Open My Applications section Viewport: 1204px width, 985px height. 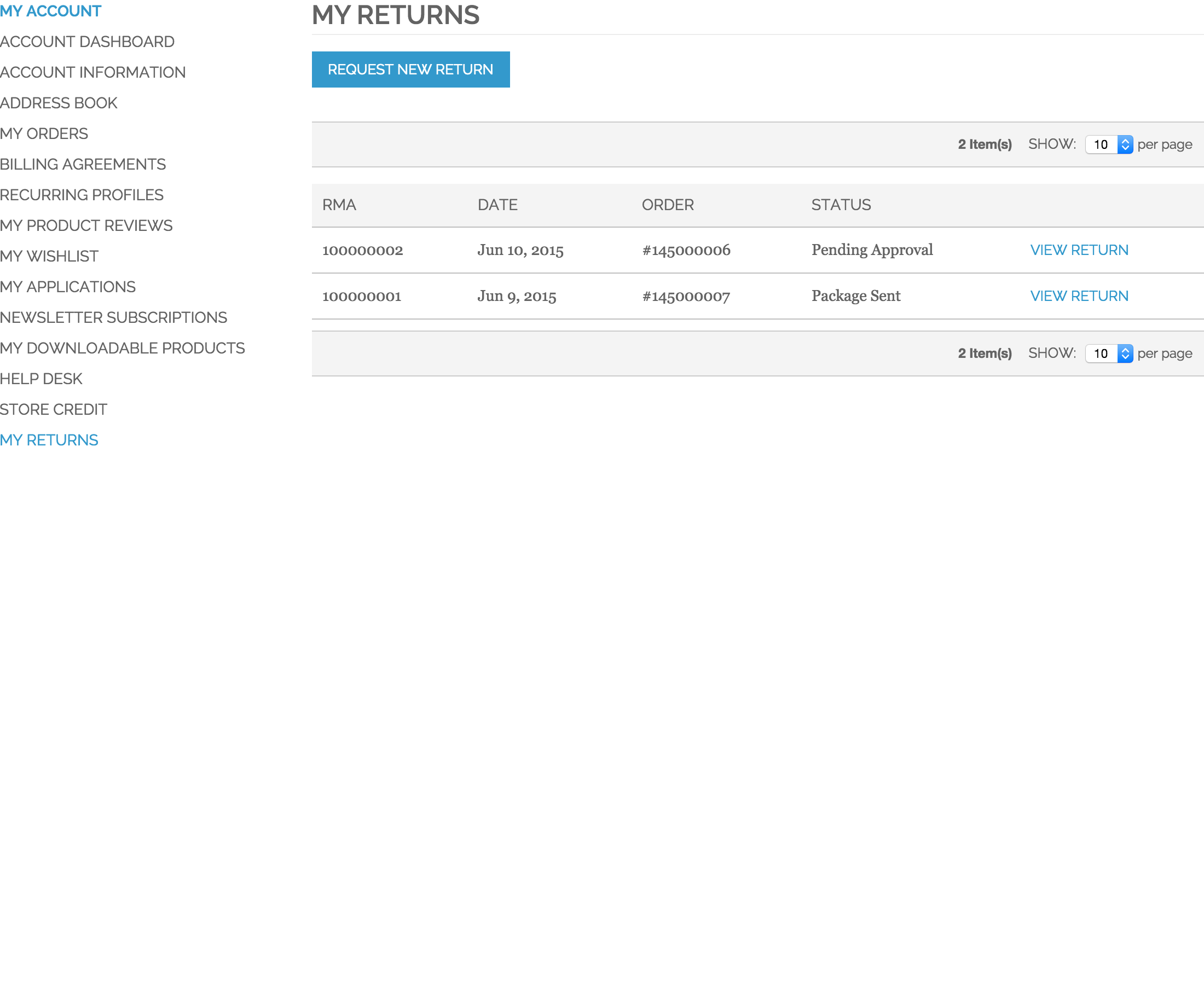click(68, 287)
